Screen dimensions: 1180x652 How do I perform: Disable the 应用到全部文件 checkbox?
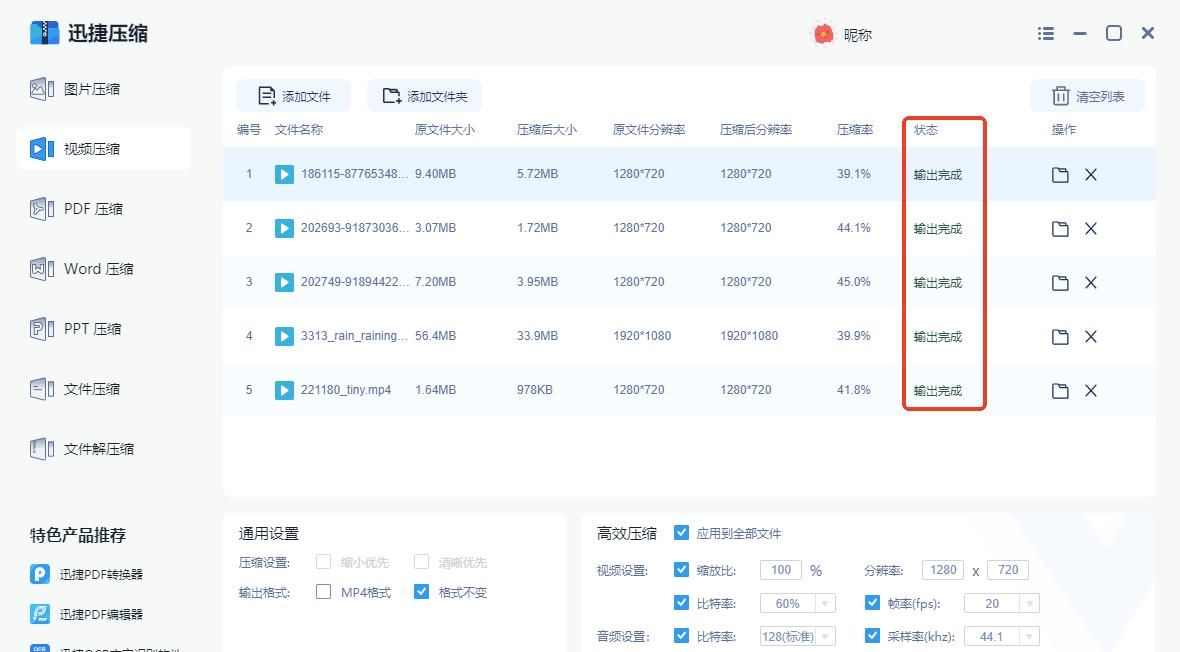pyautogui.click(x=681, y=533)
